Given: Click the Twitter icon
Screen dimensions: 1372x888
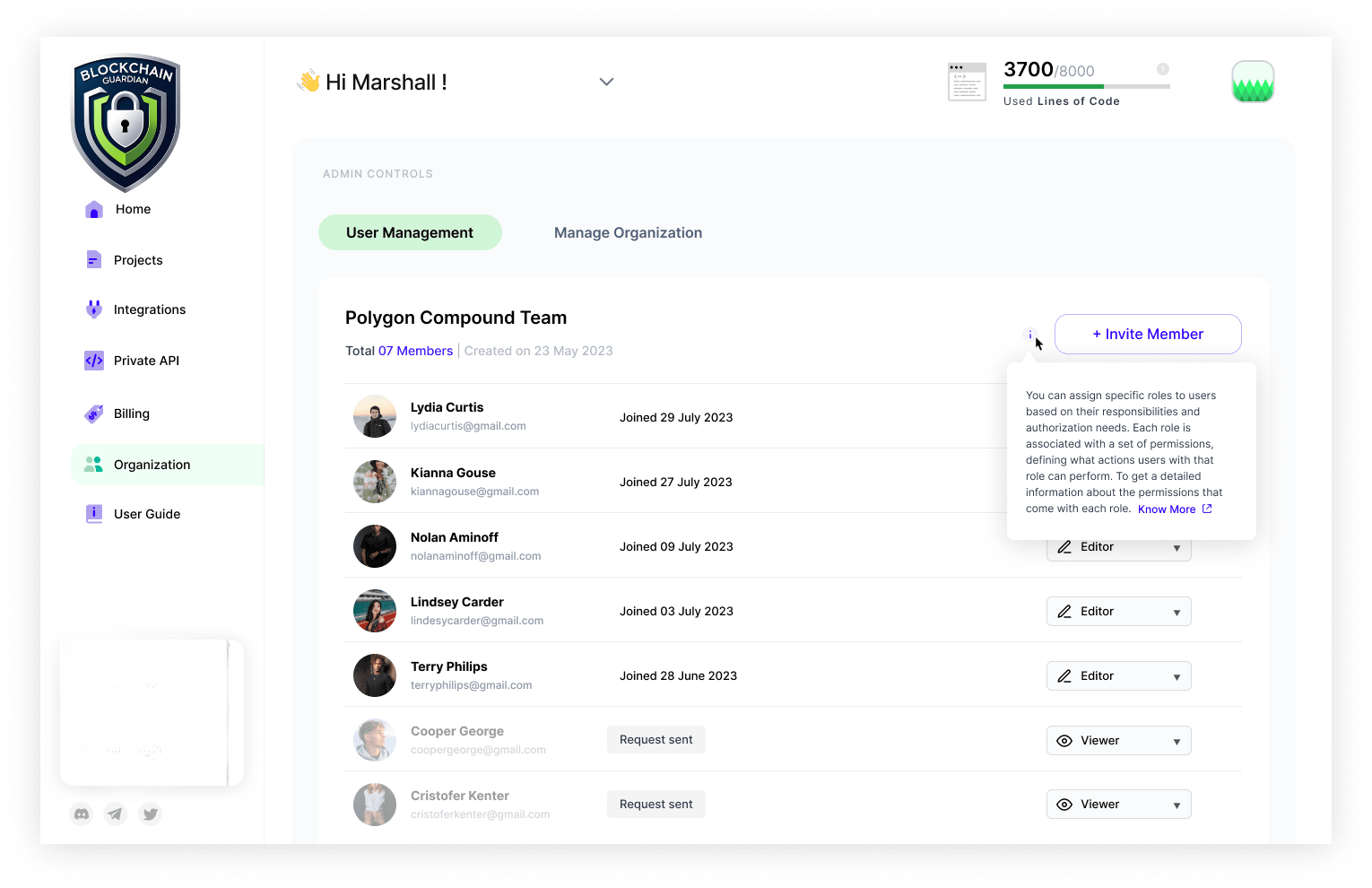Looking at the screenshot, I should coord(150,814).
